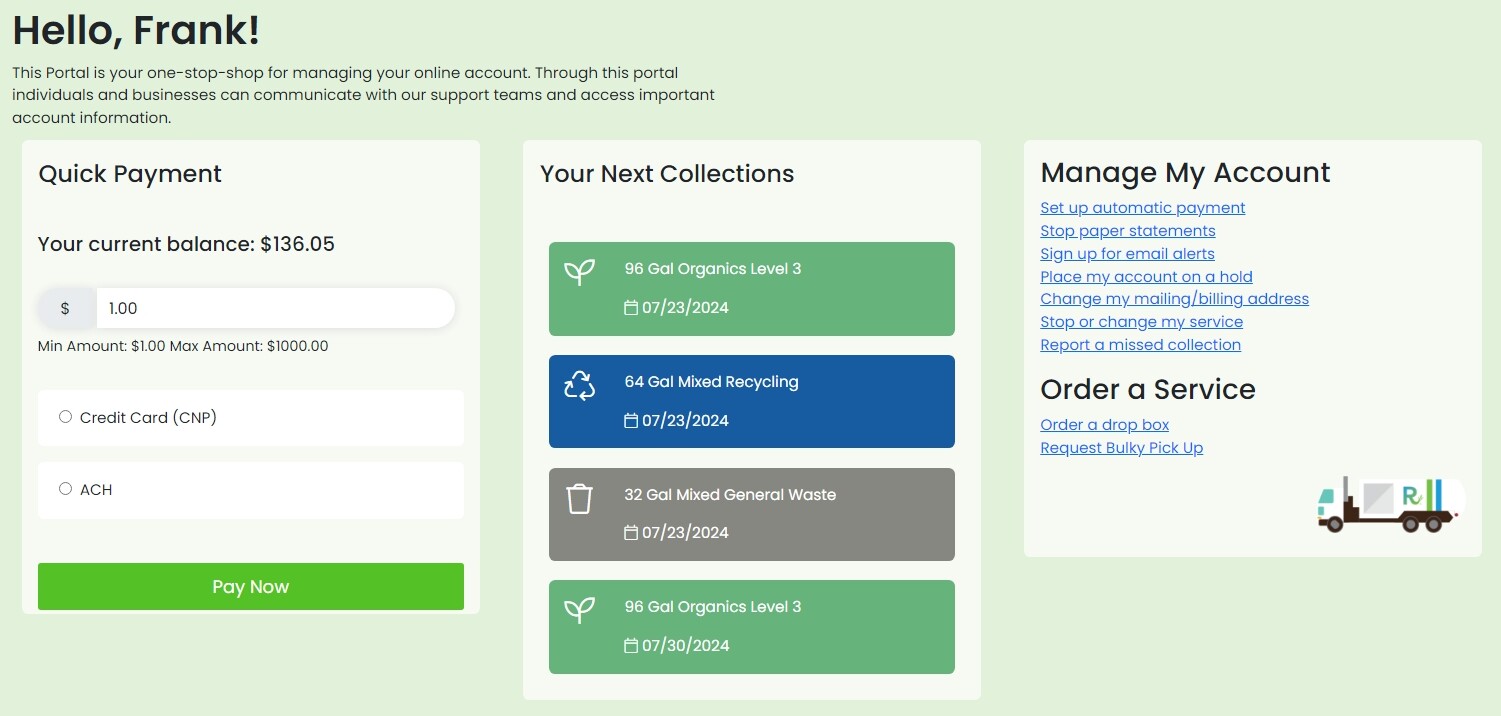Select the Credit Card (CNP) radio button
1501x716 pixels.
click(x=66, y=417)
